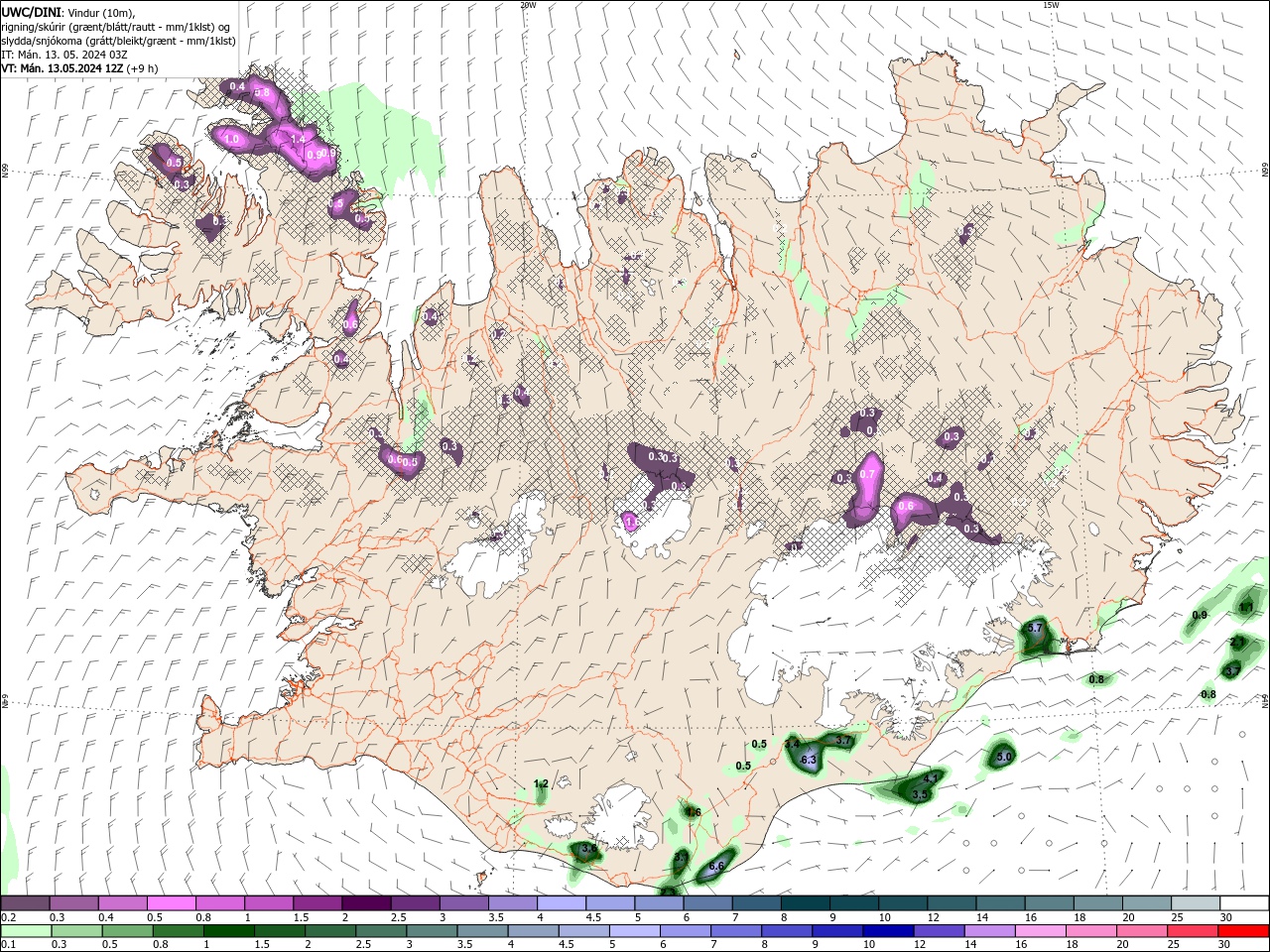Click the '0.7' snow value on the map
The image size is (1270, 952).
867,475
